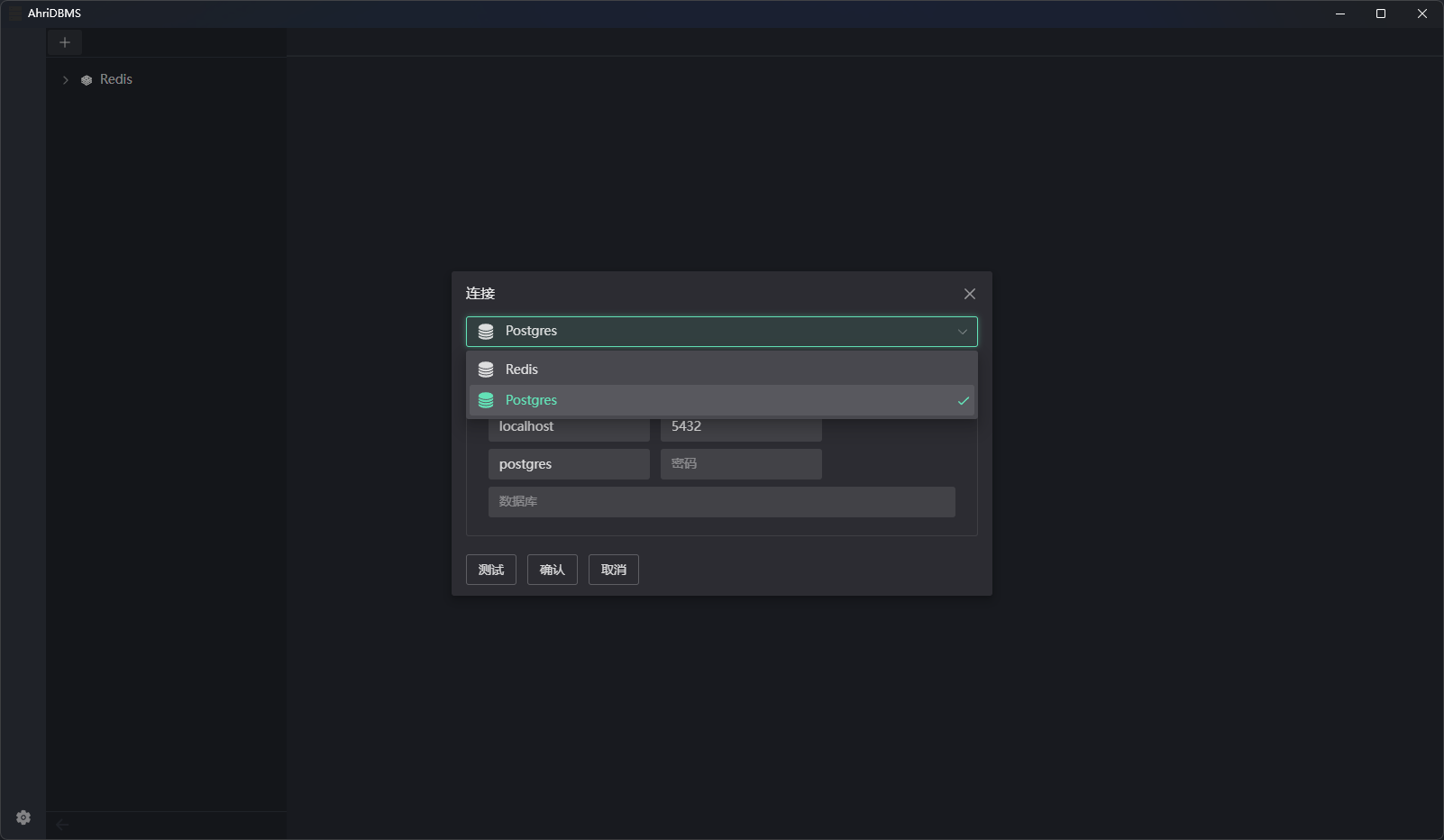Viewport: 1444px width, 840px height.
Task: Click the 测试 test button
Action: point(491,570)
